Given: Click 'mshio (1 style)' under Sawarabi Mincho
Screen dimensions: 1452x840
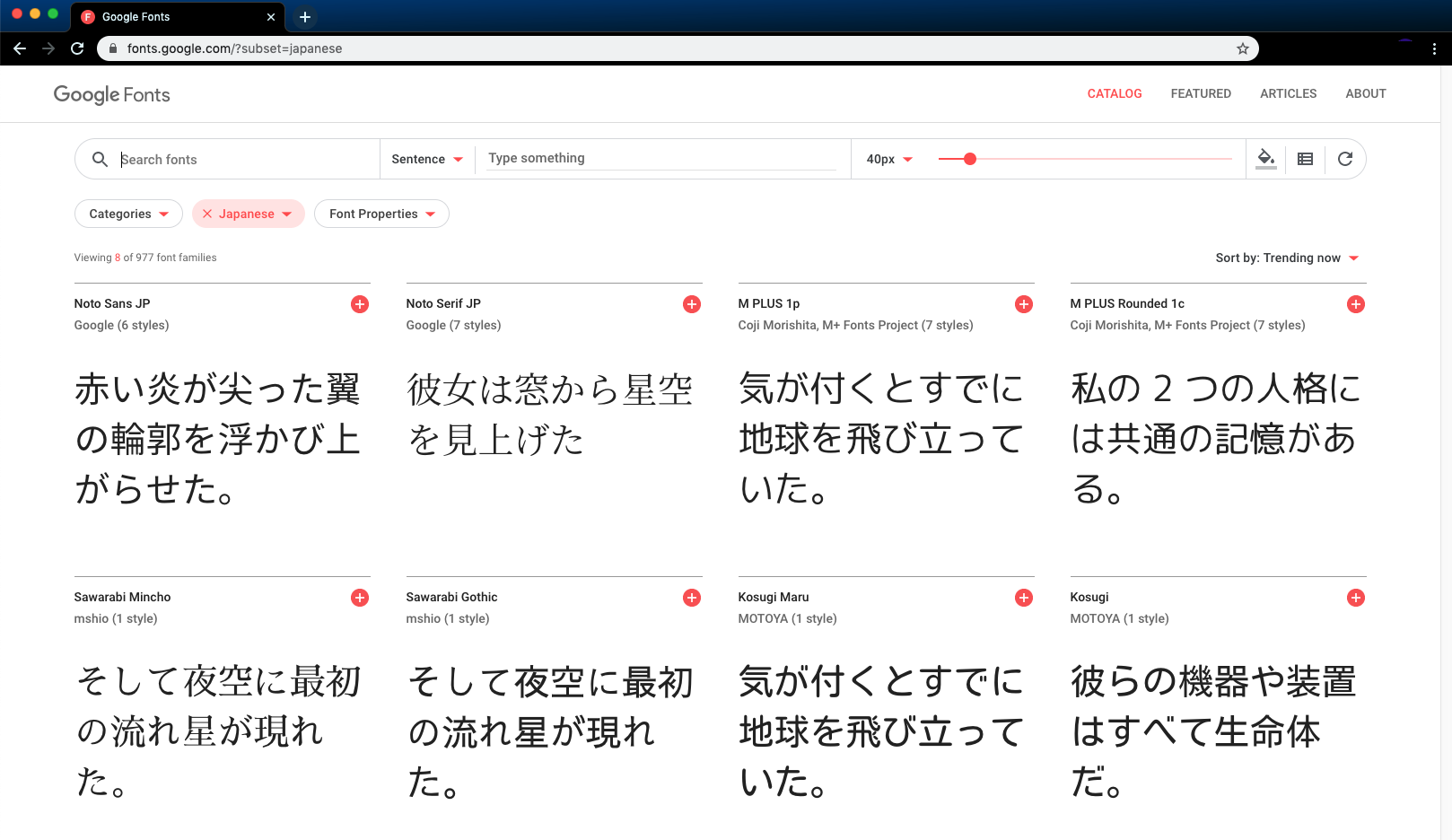Looking at the screenshot, I should [x=116, y=618].
